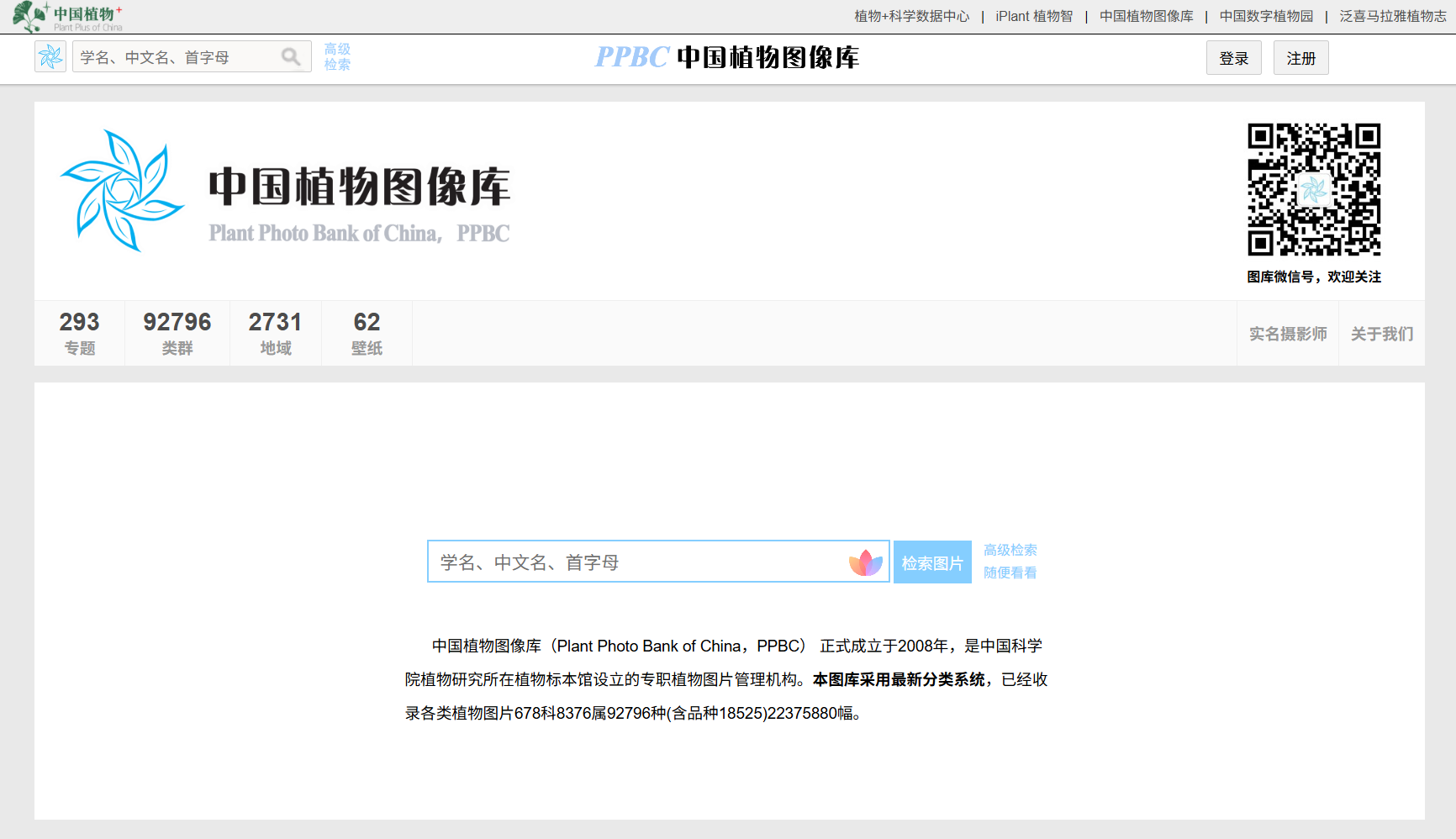Open the 2731 地域 tab
Screen dimensions: 1456x839
(x=275, y=333)
